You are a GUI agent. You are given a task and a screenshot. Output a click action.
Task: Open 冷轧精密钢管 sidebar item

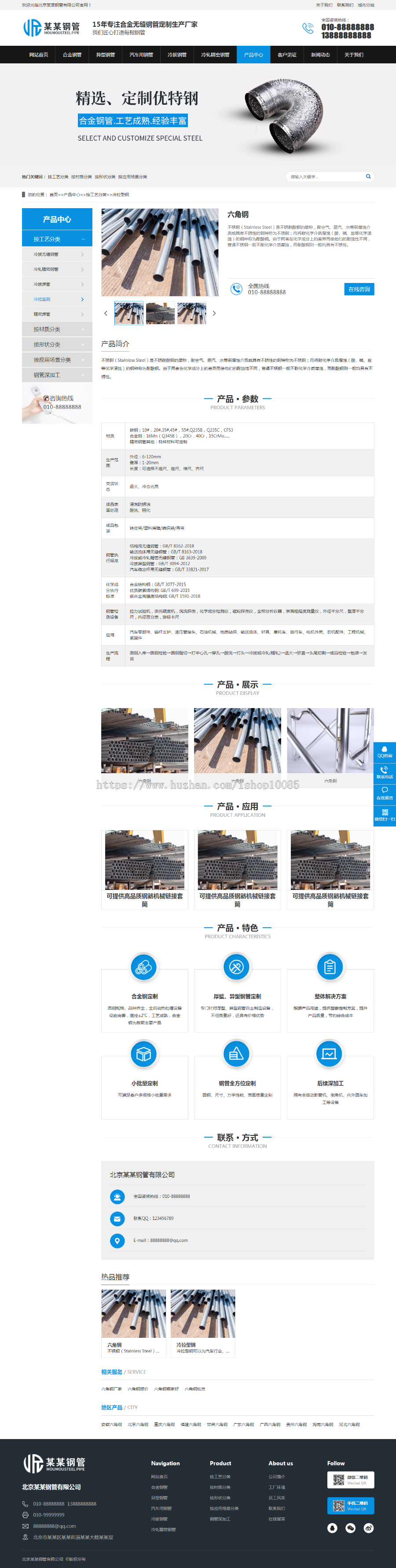pos(57,269)
